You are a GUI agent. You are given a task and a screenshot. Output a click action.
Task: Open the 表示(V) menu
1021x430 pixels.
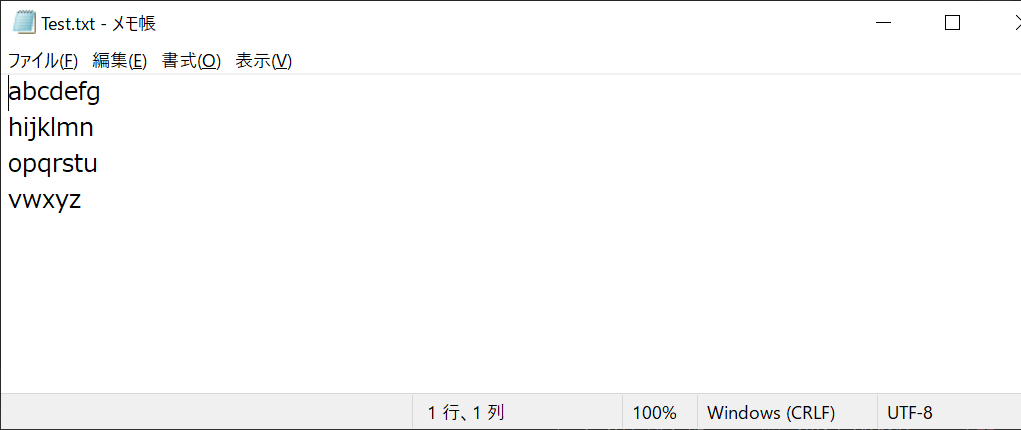[263, 61]
